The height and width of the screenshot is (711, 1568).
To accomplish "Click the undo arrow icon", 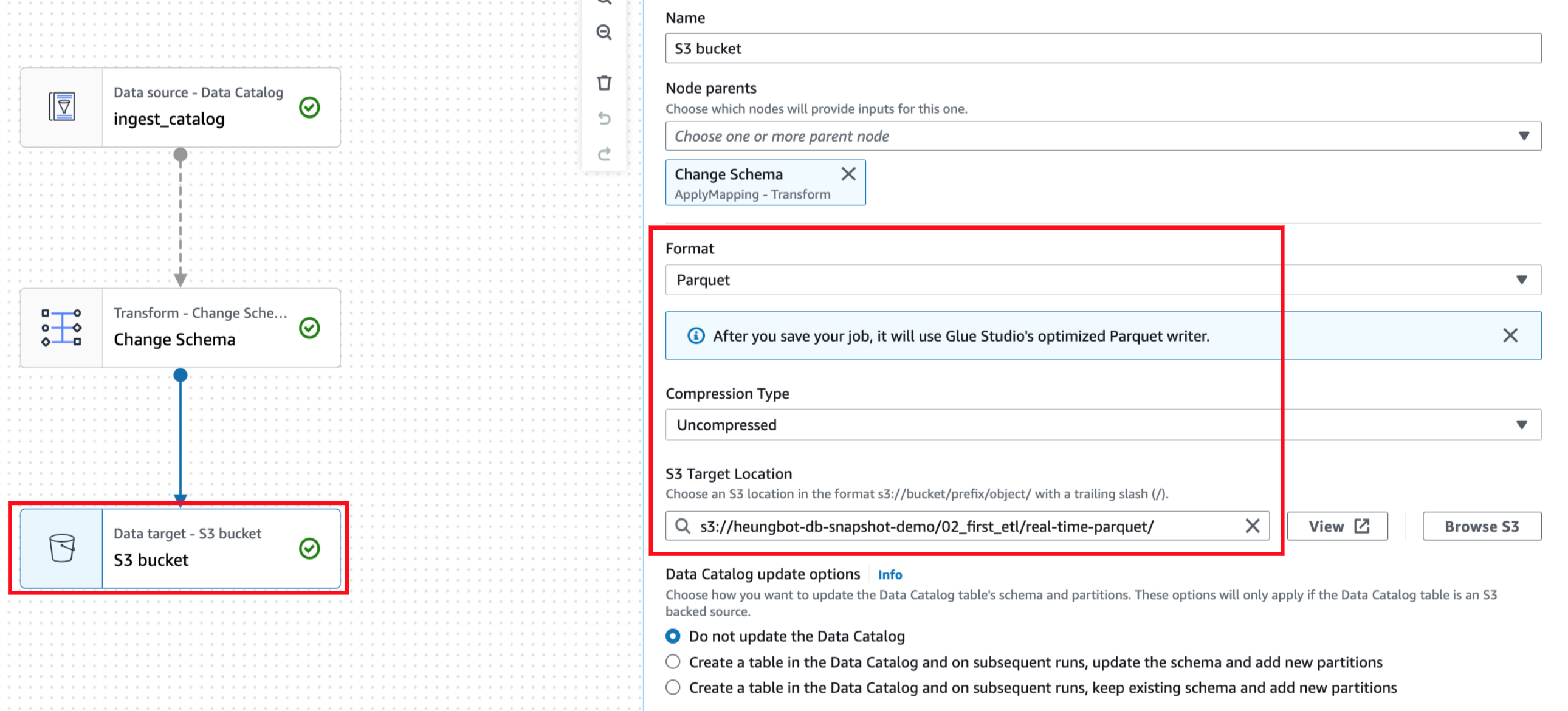I will [x=604, y=118].
